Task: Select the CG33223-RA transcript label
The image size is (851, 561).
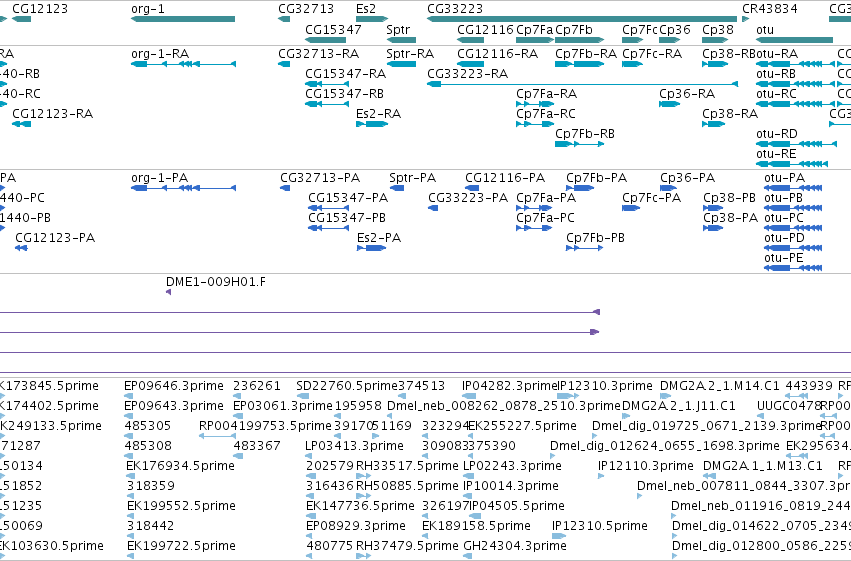Action: pyautogui.click(x=467, y=74)
